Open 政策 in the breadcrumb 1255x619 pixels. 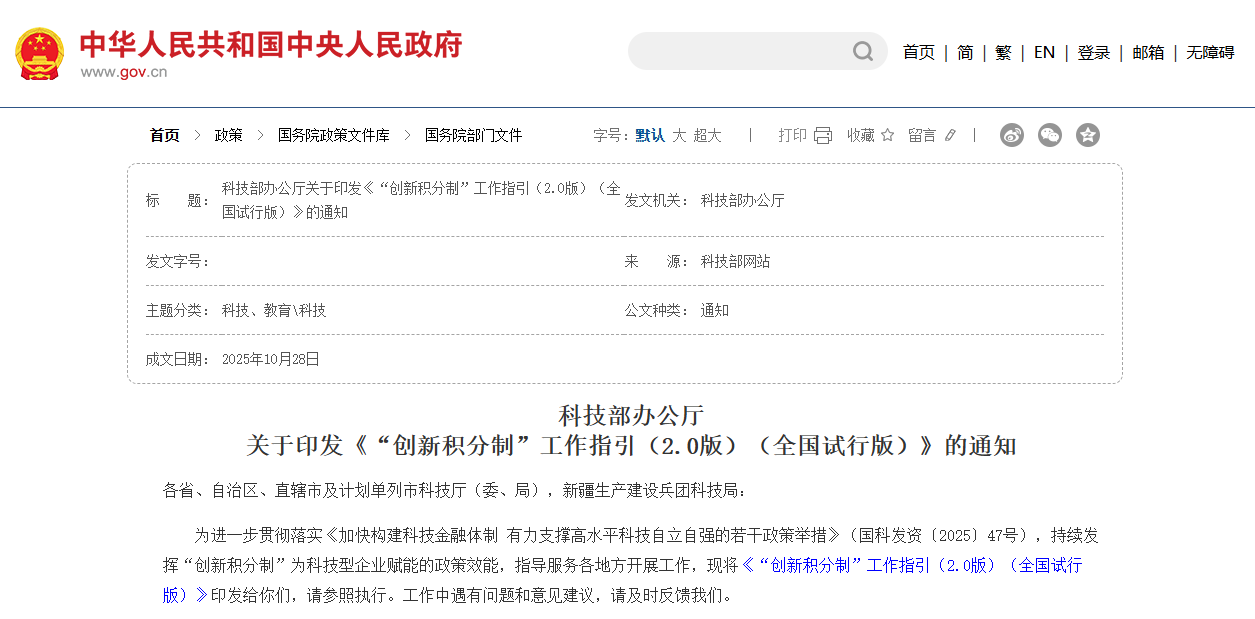(228, 135)
